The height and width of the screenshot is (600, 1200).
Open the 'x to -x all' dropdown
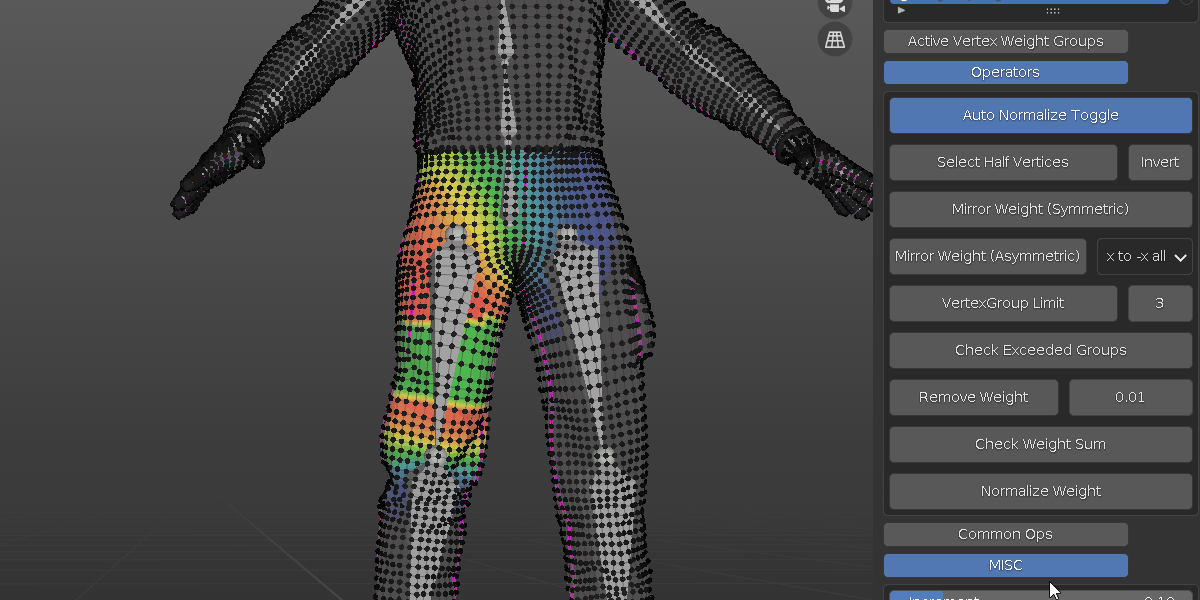(x=1145, y=256)
